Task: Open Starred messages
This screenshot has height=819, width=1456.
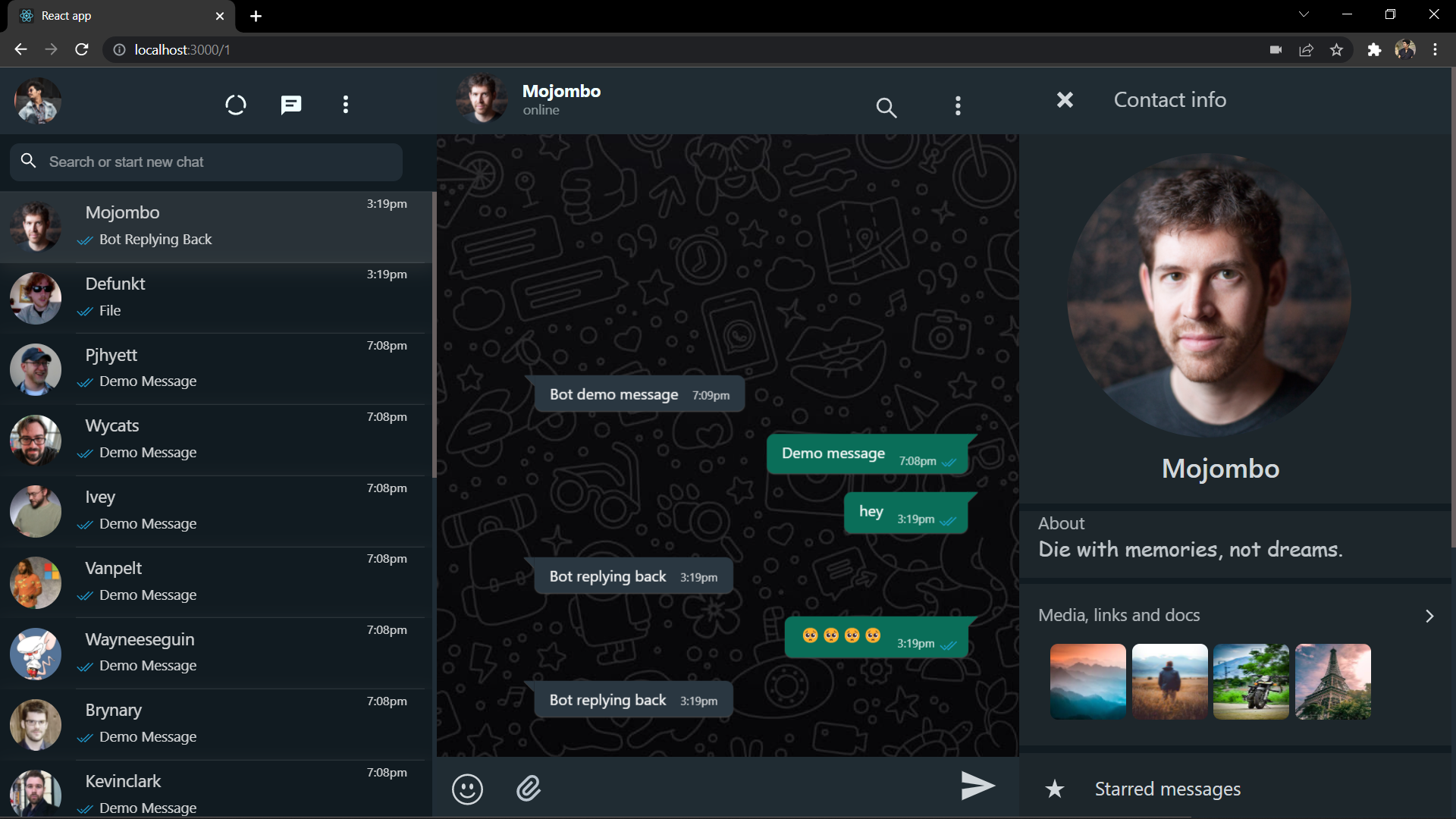Action: 1167,789
